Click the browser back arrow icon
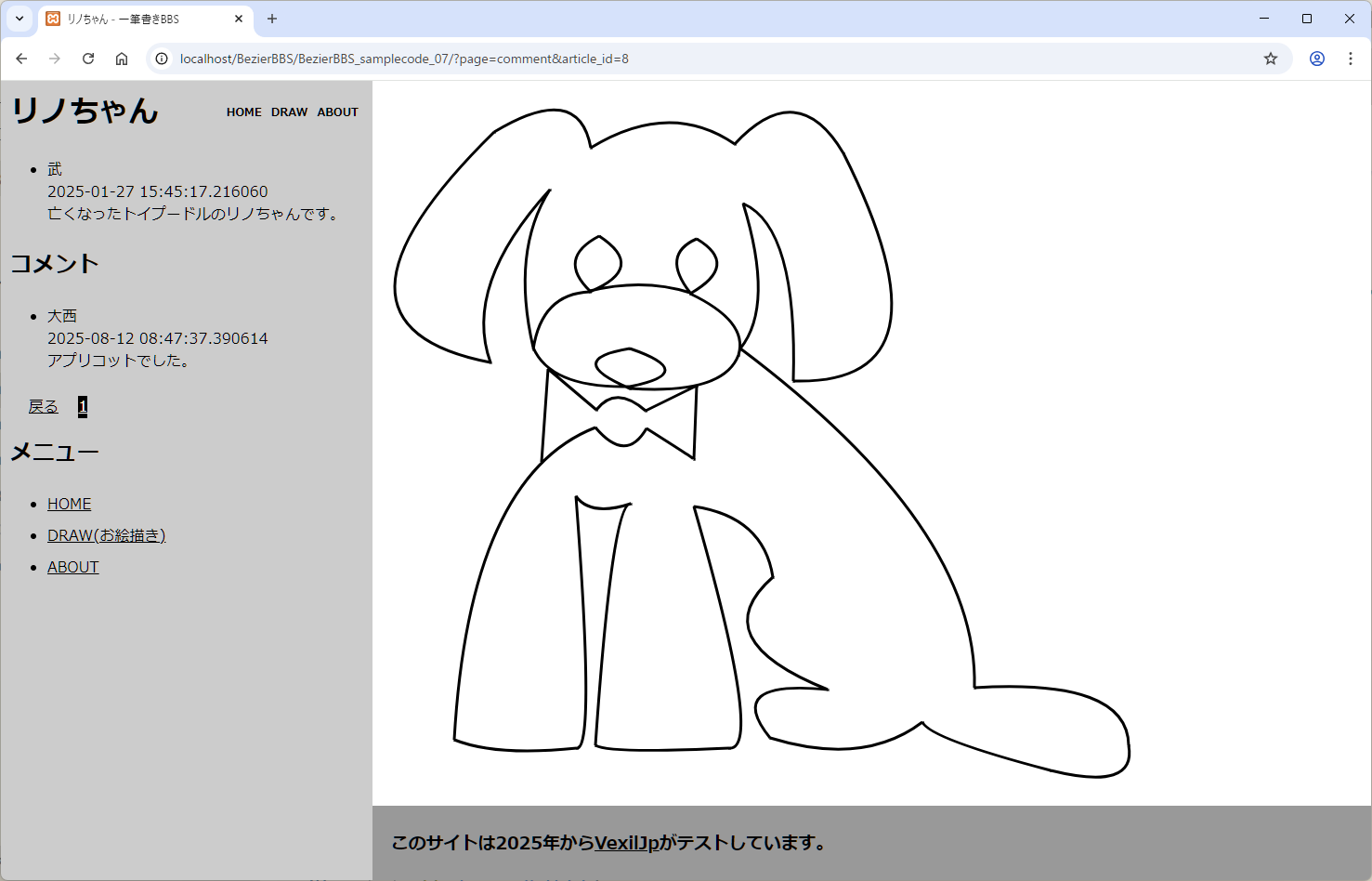 pyautogui.click(x=21, y=59)
